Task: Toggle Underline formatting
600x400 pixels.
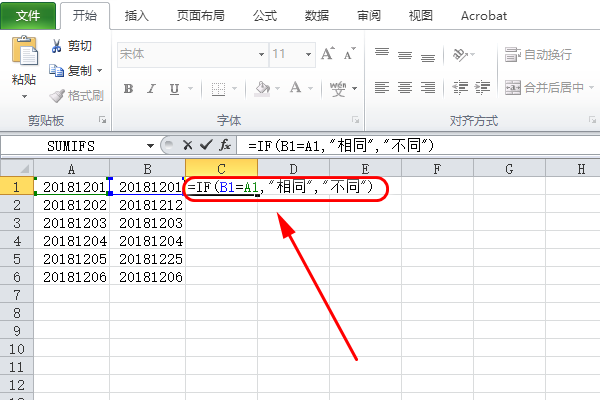Action: coord(174,89)
